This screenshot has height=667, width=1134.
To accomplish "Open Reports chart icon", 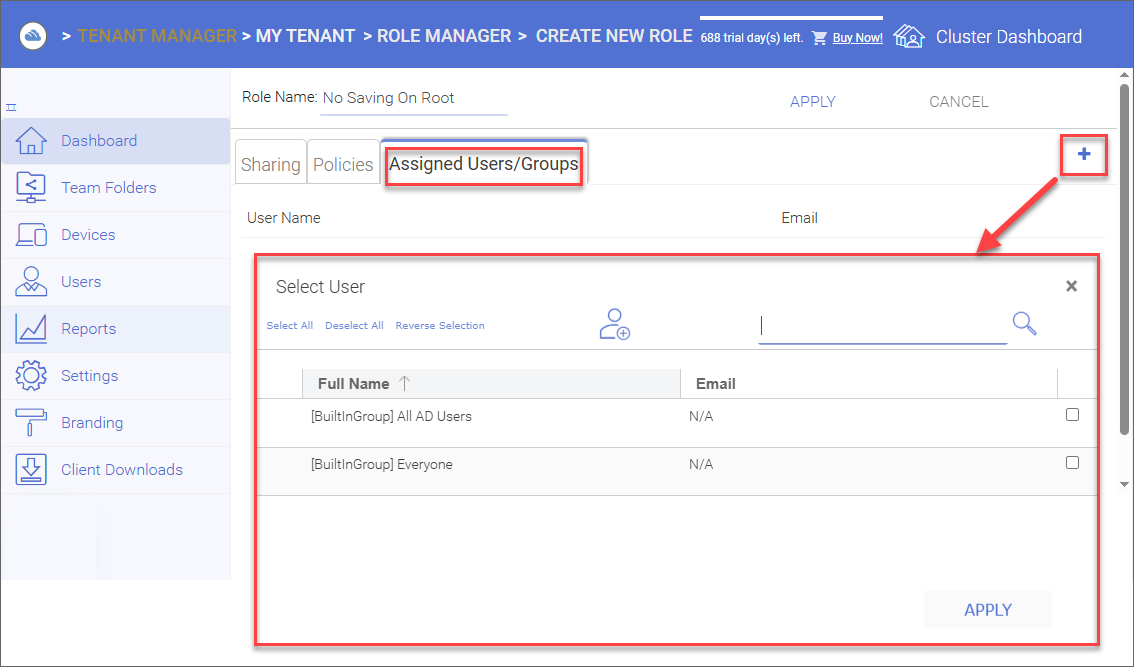I will (x=31, y=328).
